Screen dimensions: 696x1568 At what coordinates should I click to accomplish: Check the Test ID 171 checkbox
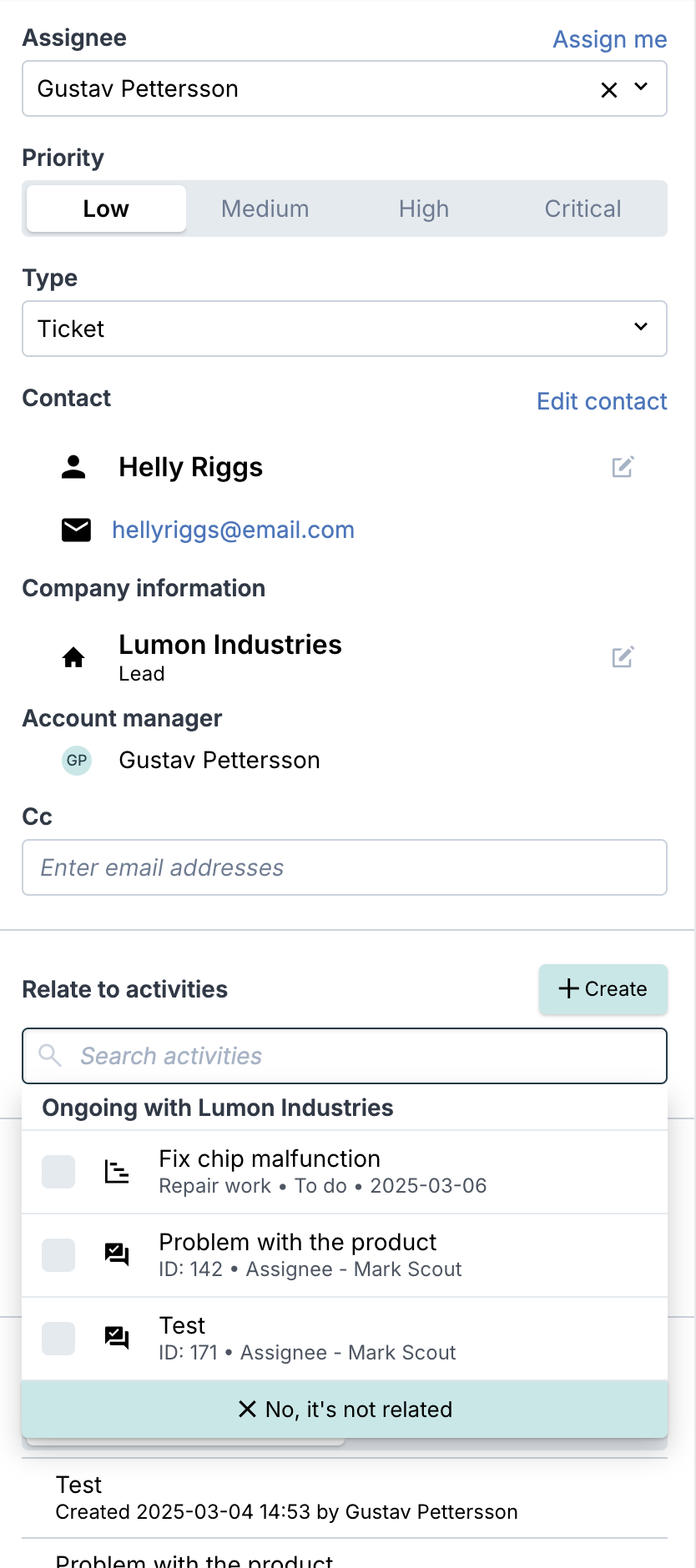58,1339
